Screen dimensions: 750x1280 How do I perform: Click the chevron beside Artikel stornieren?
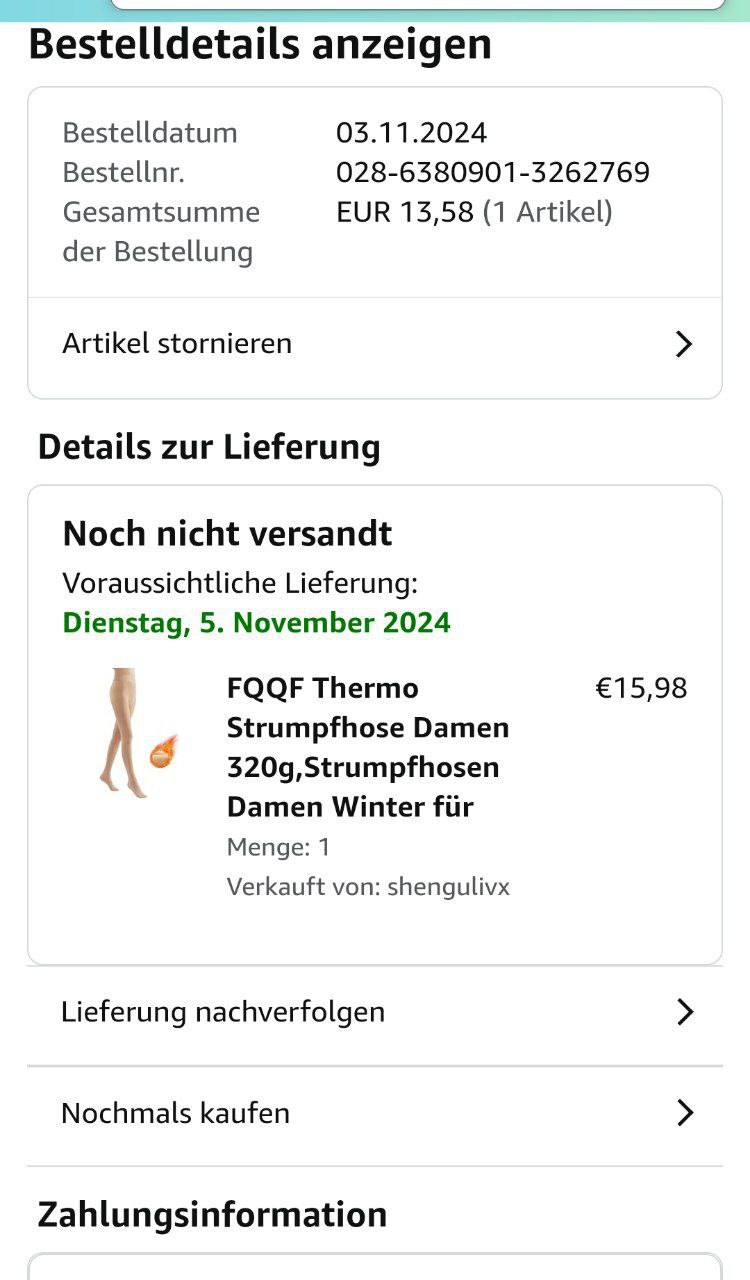tap(684, 344)
